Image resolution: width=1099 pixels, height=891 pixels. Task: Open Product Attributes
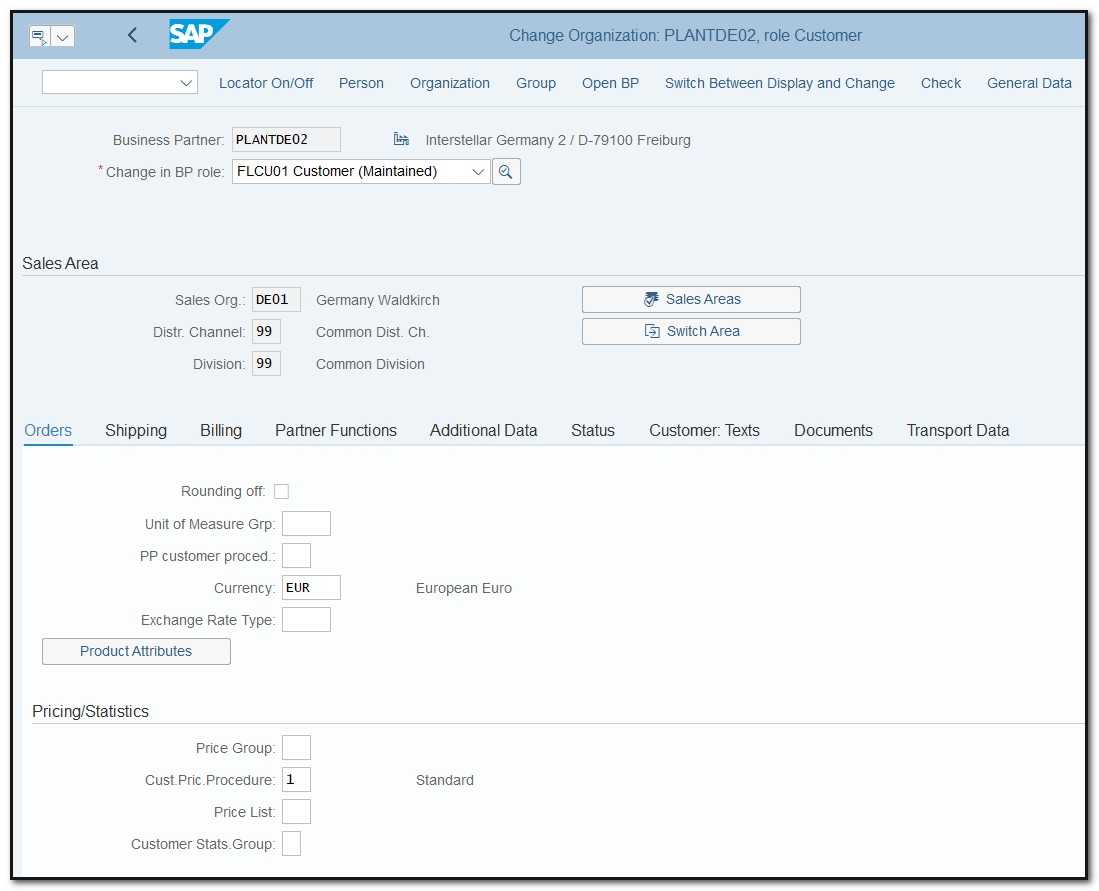click(136, 651)
